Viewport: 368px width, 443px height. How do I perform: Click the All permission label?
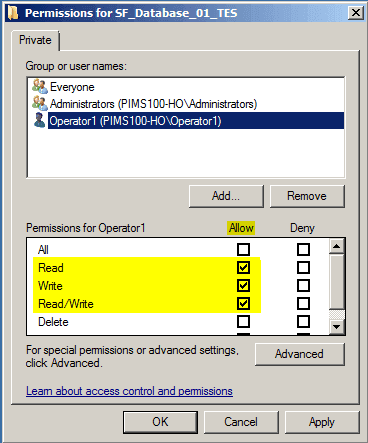point(43,250)
